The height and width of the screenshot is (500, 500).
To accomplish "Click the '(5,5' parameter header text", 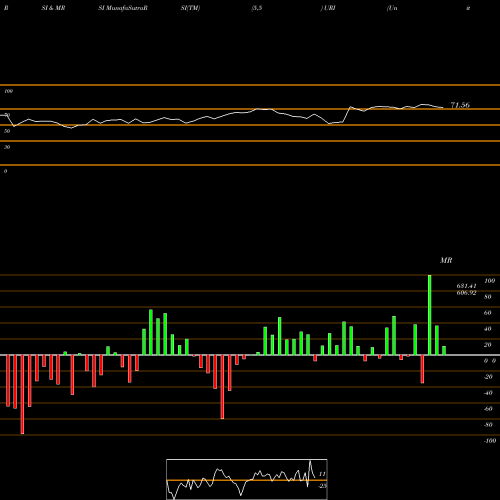I will (257, 8).
